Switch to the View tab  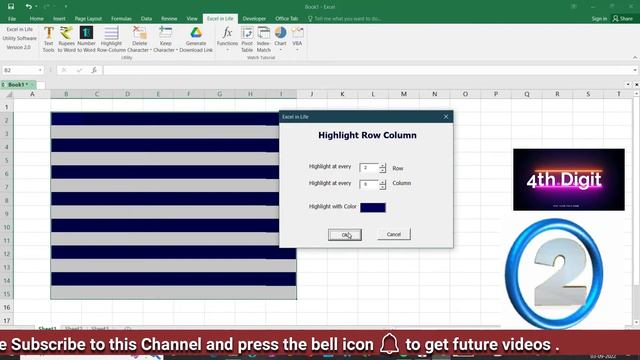(x=192, y=19)
